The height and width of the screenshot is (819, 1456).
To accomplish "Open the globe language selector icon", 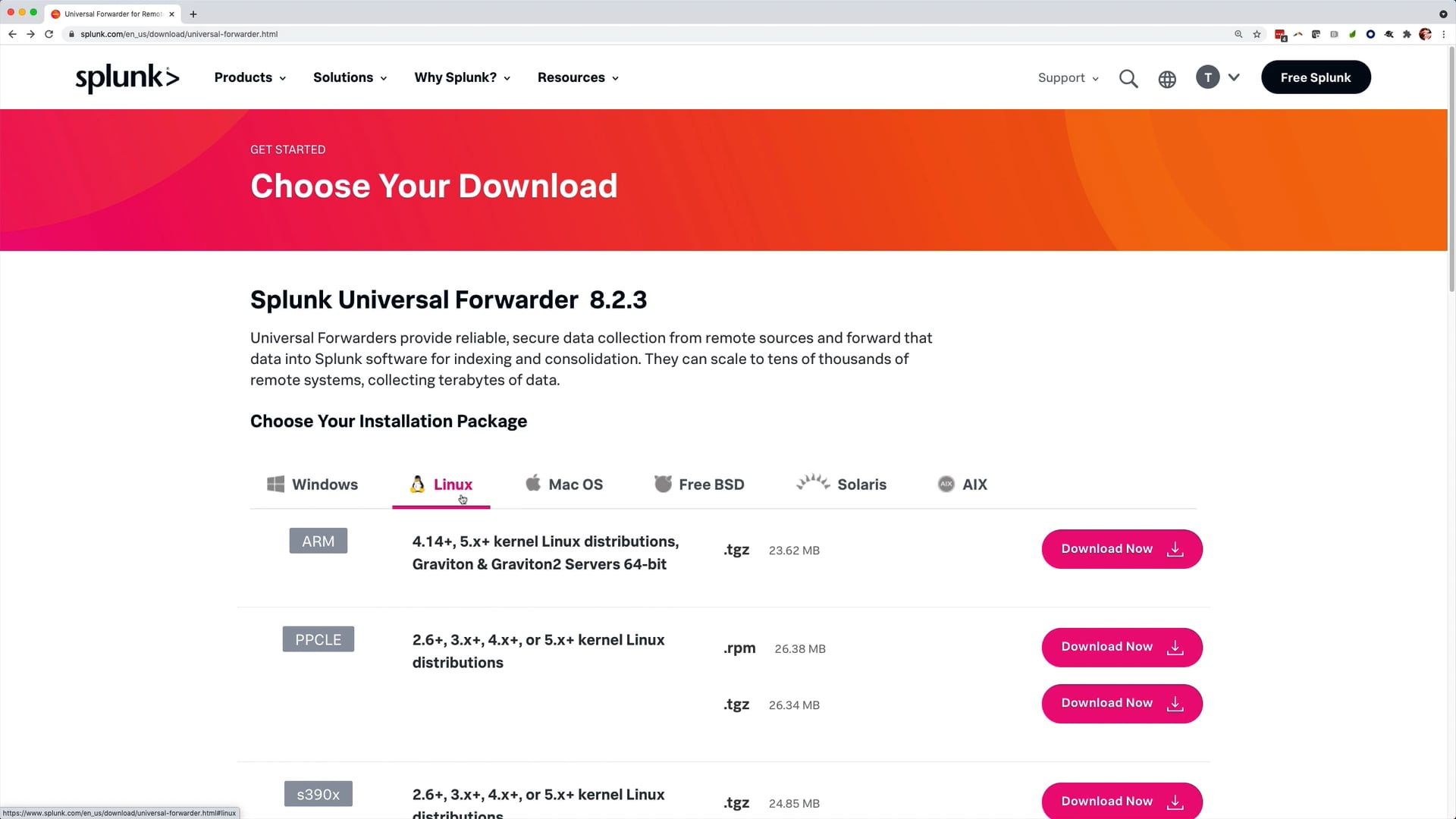I will click(x=1167, y=78).
